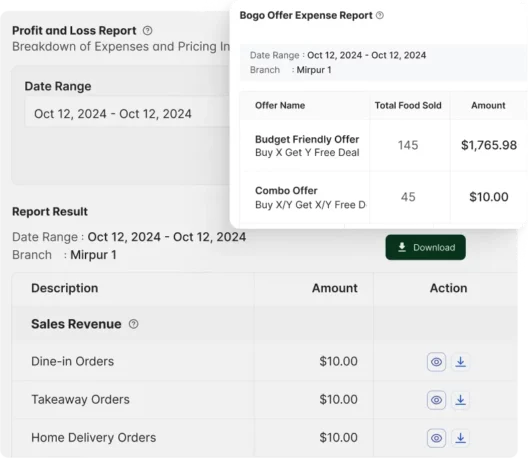Click the 45 total food sold value
The height and width of the screenshot is (469, 528).
[408, 197]
